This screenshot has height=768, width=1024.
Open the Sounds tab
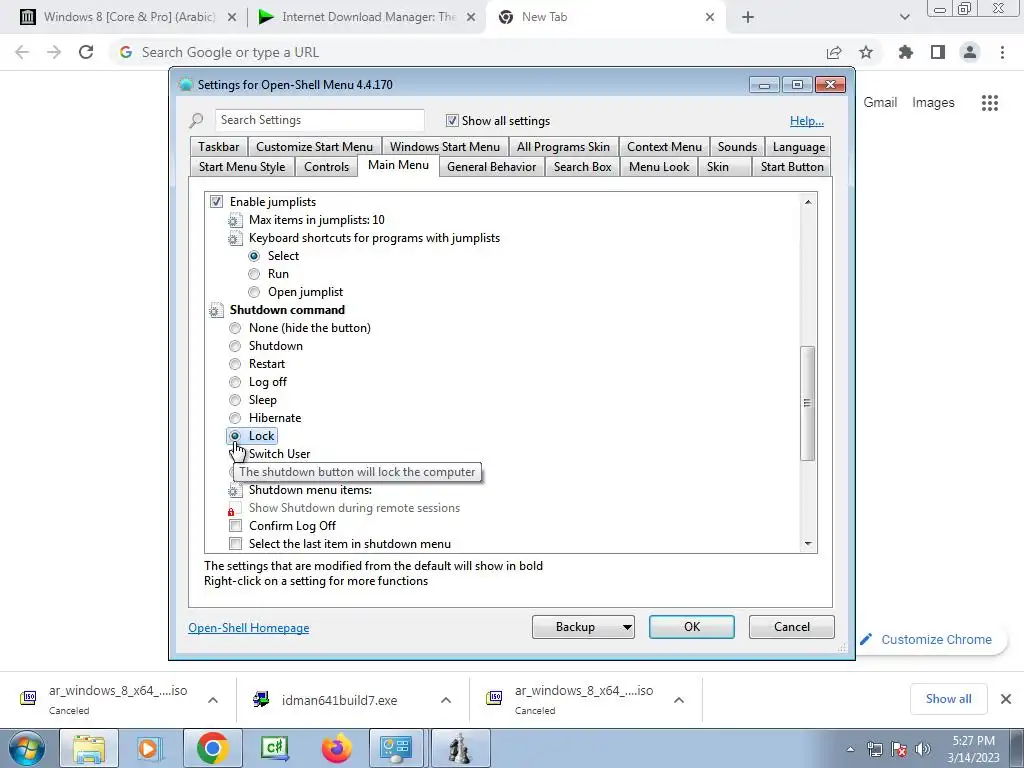[737, 147]
